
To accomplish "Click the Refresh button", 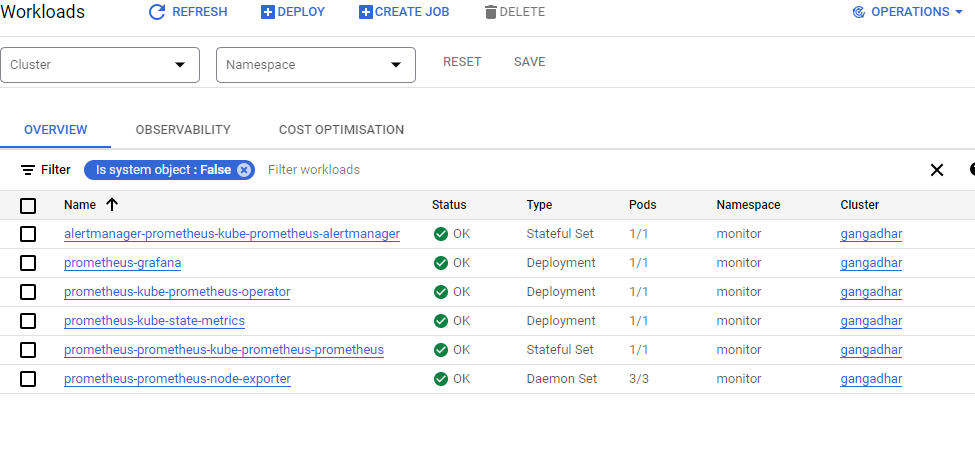I will click(188, 12).
